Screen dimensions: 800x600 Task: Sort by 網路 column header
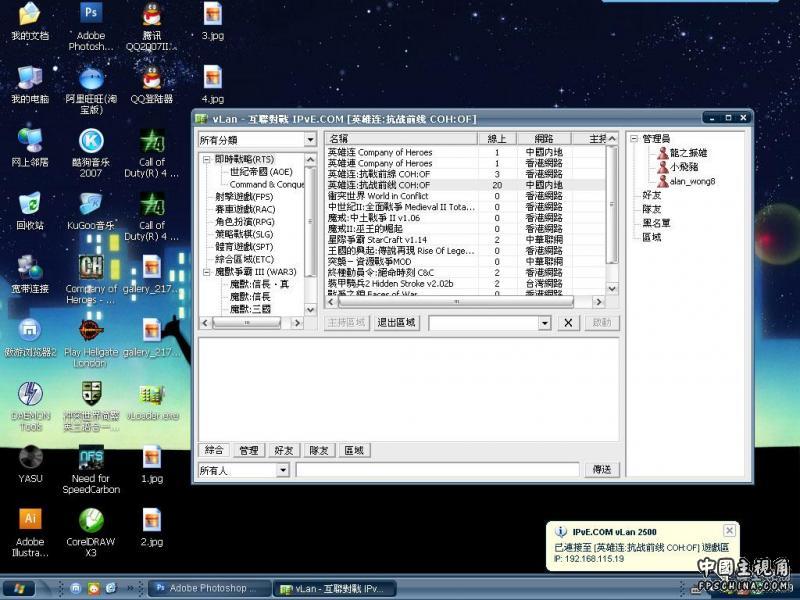click(x=544, y=138)
